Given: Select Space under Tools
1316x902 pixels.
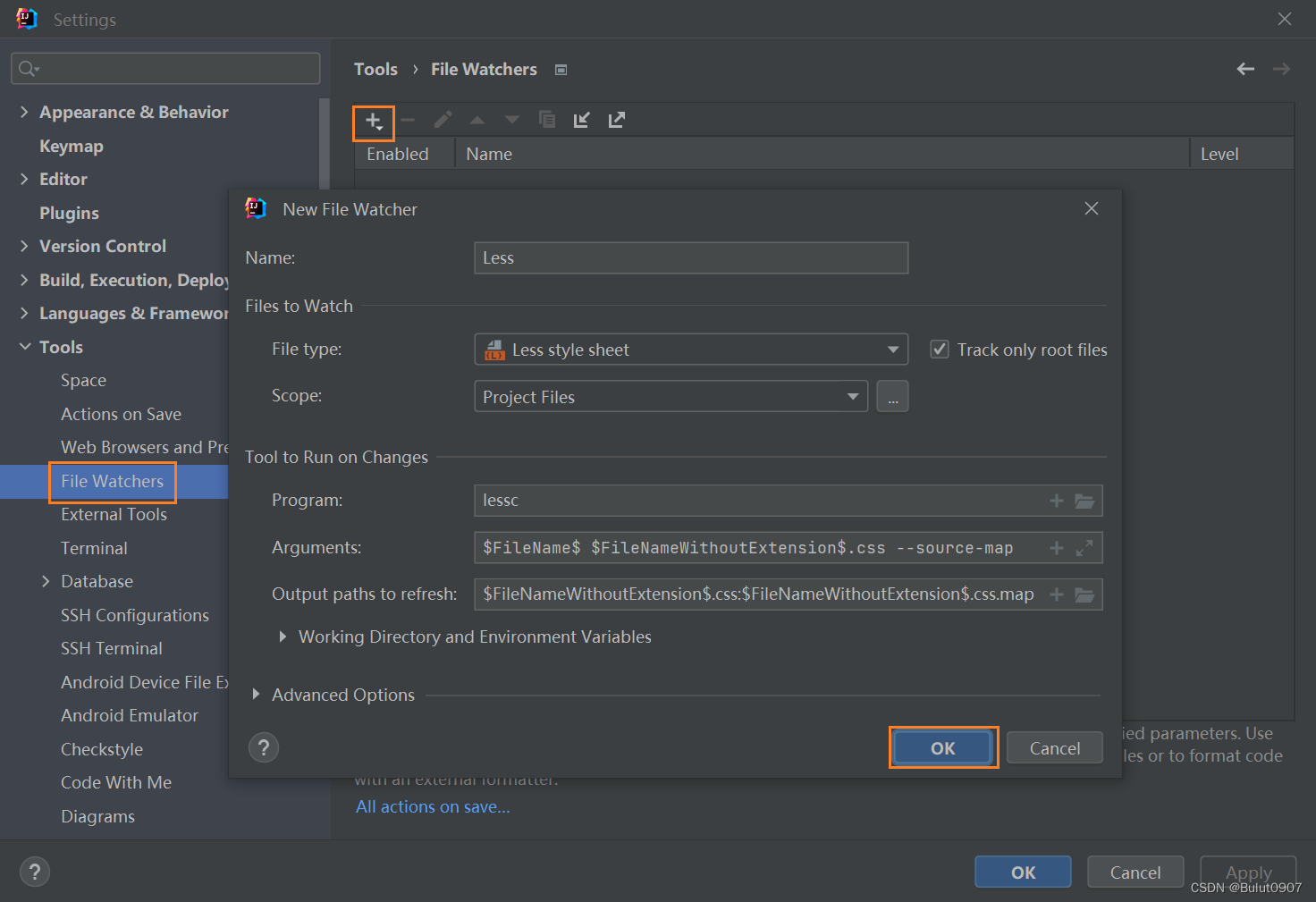Looking at the screenshot, I should pyautogui.click(x=83, y=380).
